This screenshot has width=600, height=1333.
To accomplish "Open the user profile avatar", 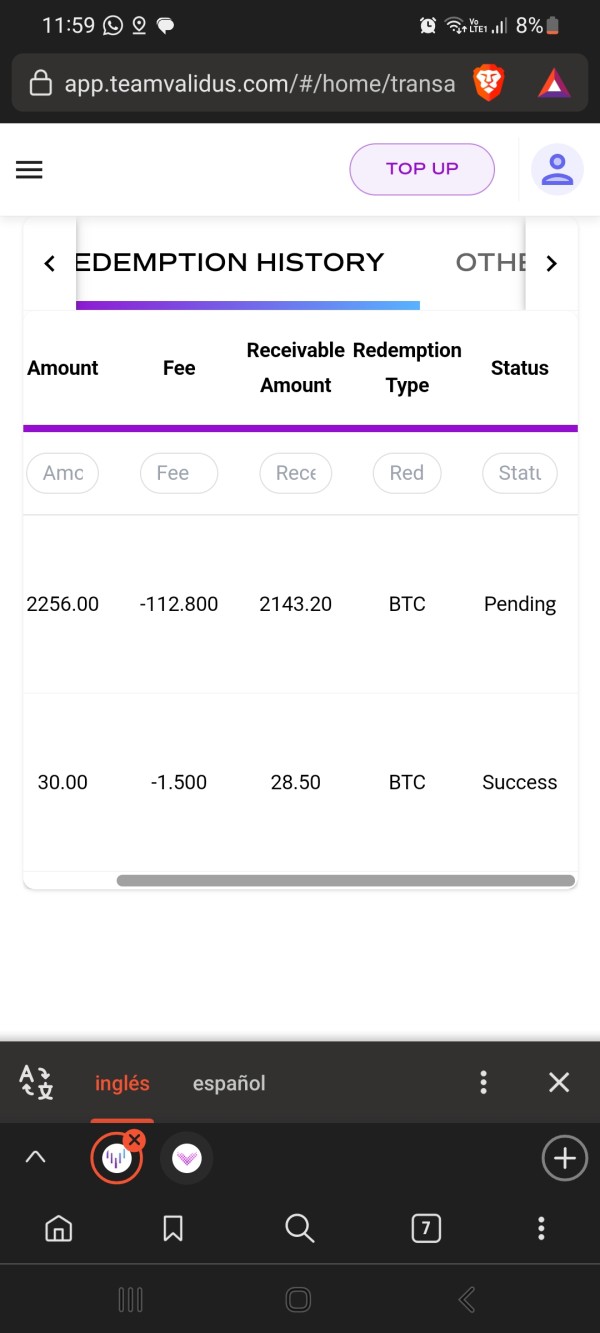I will [x=556, y=169].
